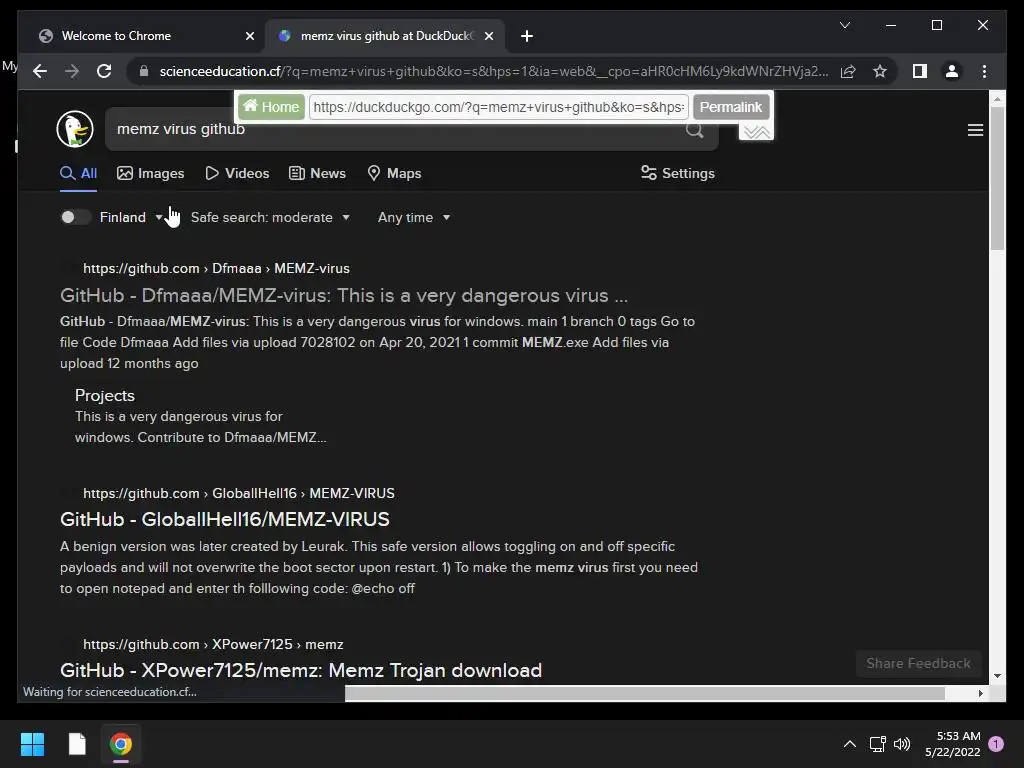1024x768 pixels.
Task: Click the Chrome address bar URL
Action: [x=494, y=71]
